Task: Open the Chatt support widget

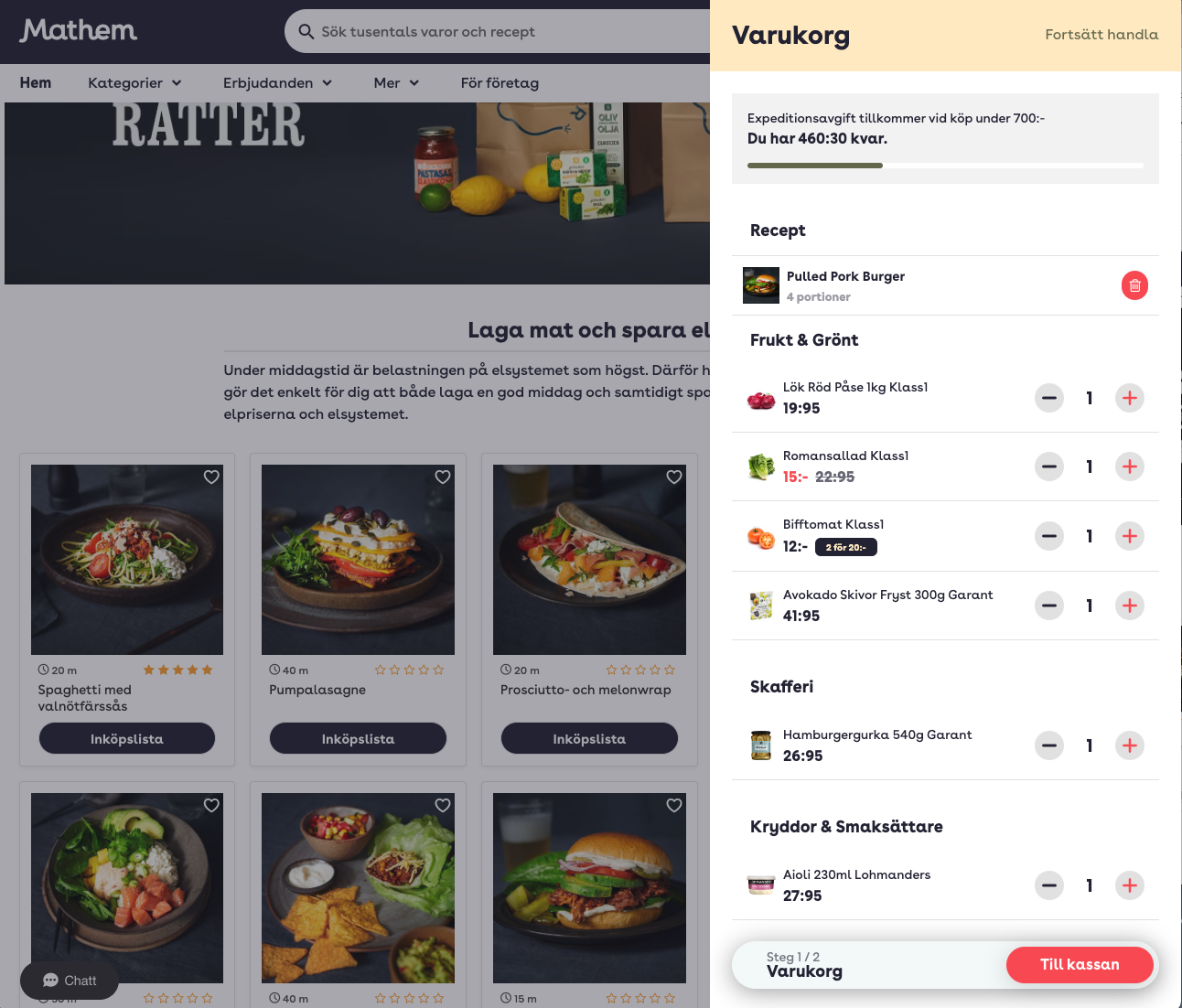Action: pos(70,981)
